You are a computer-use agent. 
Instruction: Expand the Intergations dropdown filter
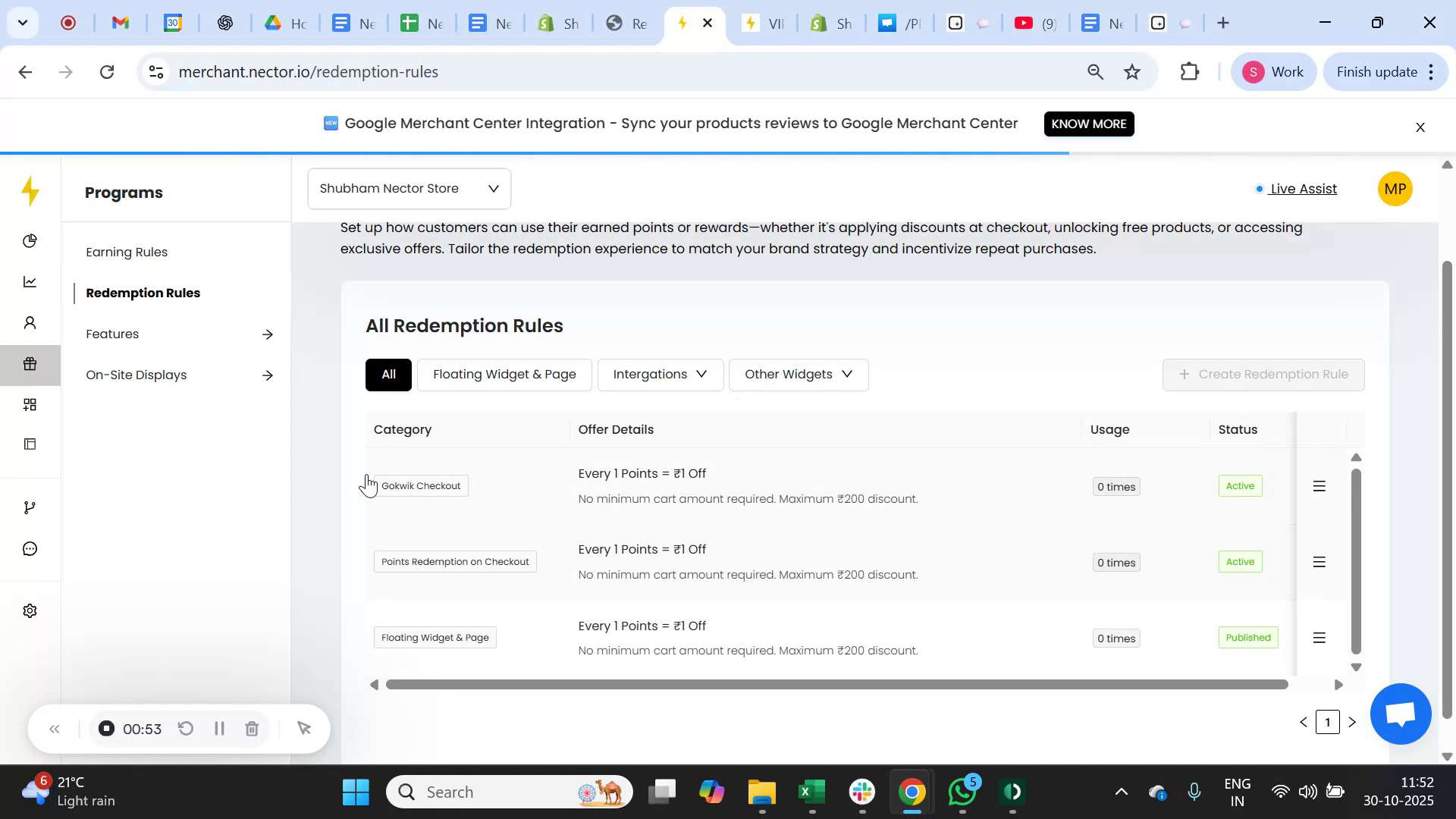click(659, 374)
